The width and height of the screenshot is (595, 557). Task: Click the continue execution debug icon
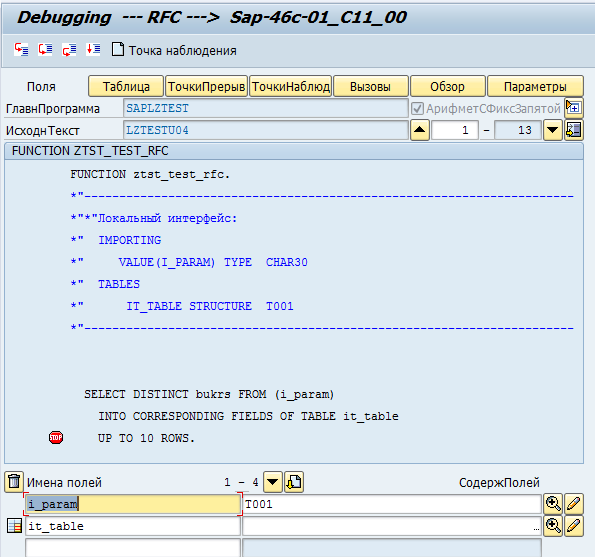pos(93,49)
